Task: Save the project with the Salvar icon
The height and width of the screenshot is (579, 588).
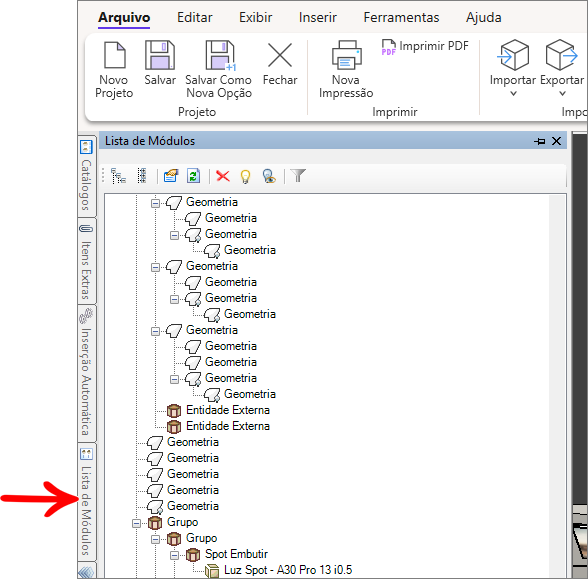Action: 160,55
